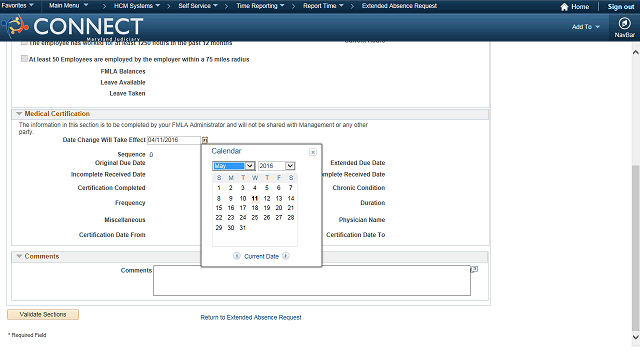Select May 20 in the calendar
The height and width of the screenshot is (360, 640).
(279, 208)
